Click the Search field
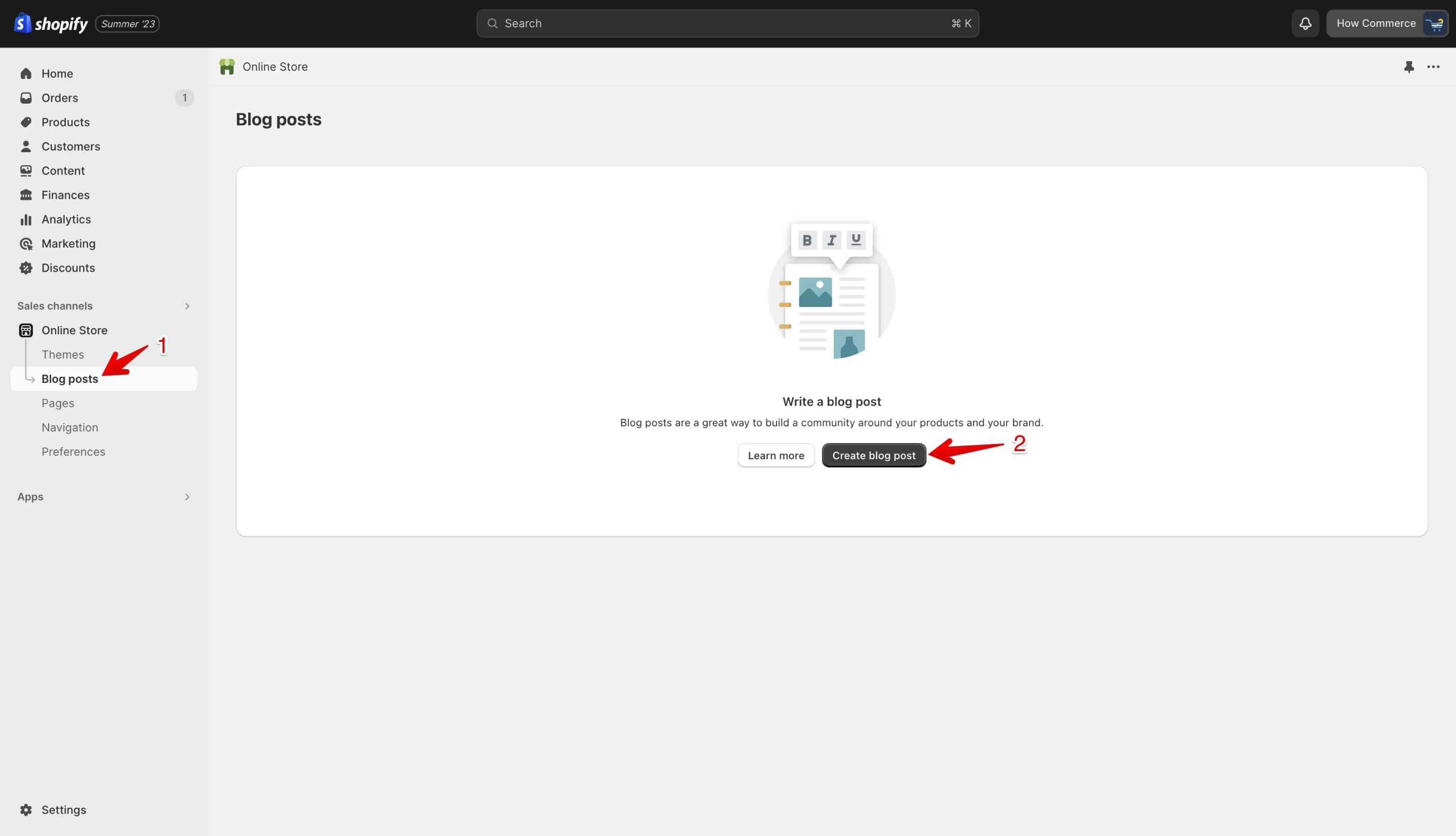Viewport: 1456px width, 836px height. tap(727, 24)
